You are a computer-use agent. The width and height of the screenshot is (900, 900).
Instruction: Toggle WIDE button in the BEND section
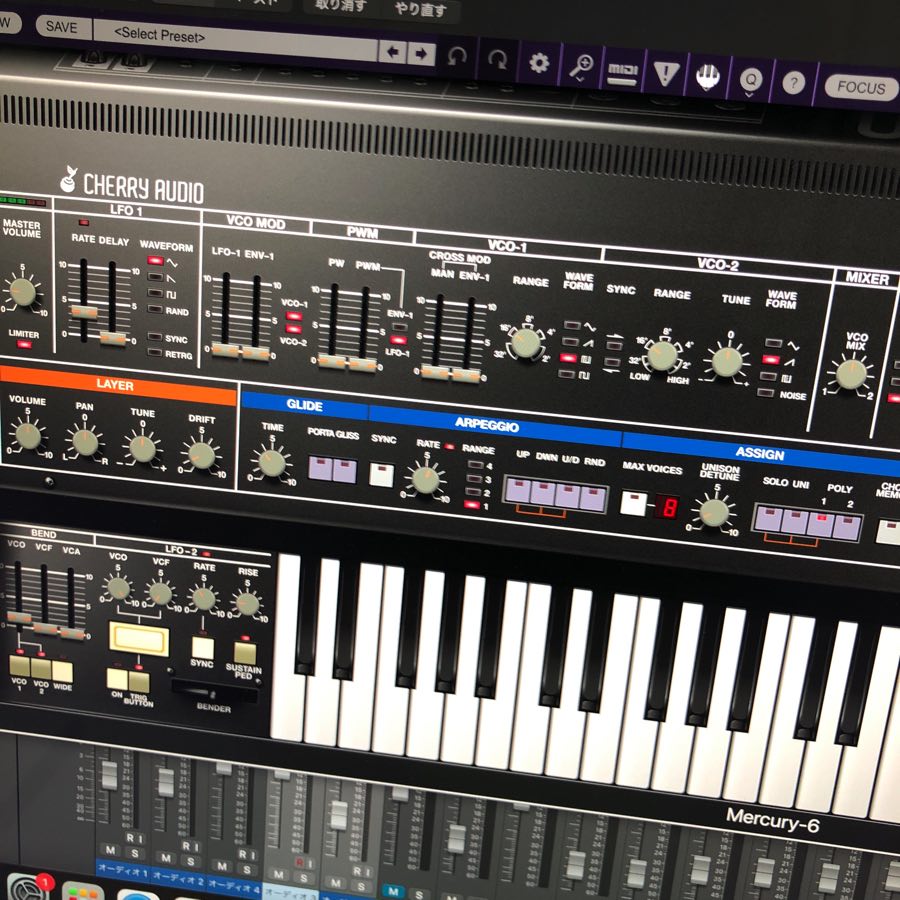63,672
